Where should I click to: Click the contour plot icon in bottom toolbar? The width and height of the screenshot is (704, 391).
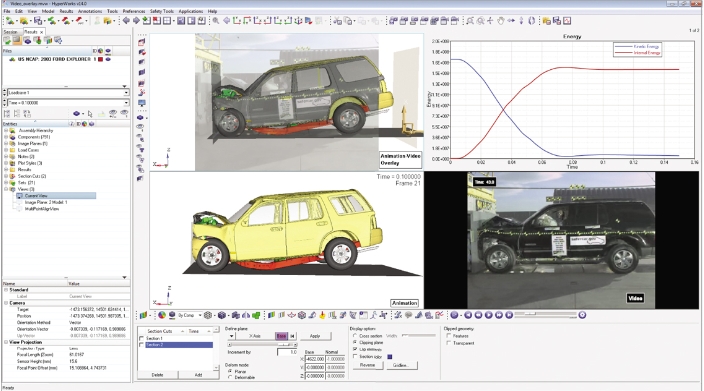pos(162,316)
